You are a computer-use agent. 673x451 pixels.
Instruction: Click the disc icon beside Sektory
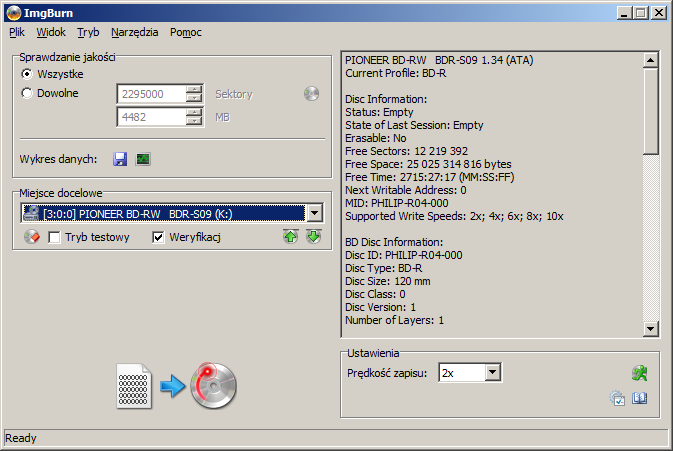click(x=312, y=94)
